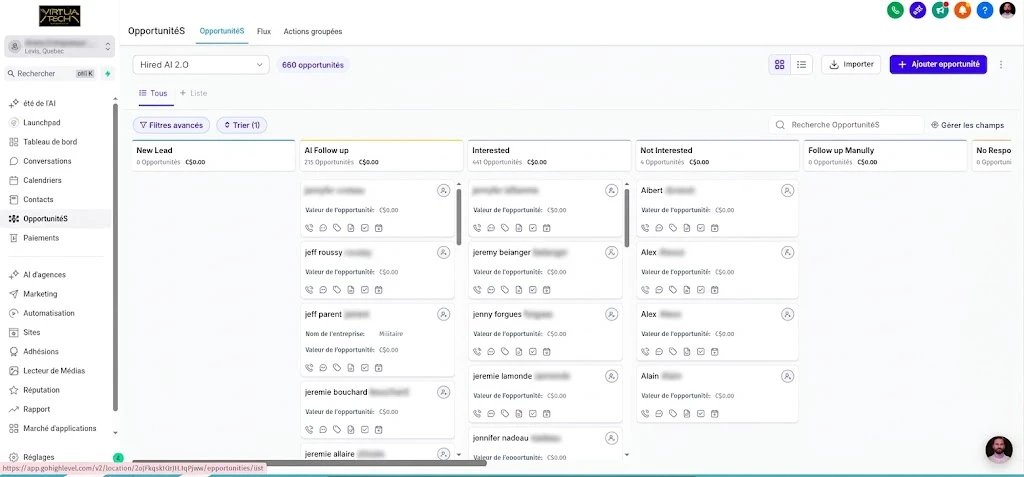Click assign-user icon on jennifer nadeau card
Screen dimensions: 1024x477
coord(611,438)
